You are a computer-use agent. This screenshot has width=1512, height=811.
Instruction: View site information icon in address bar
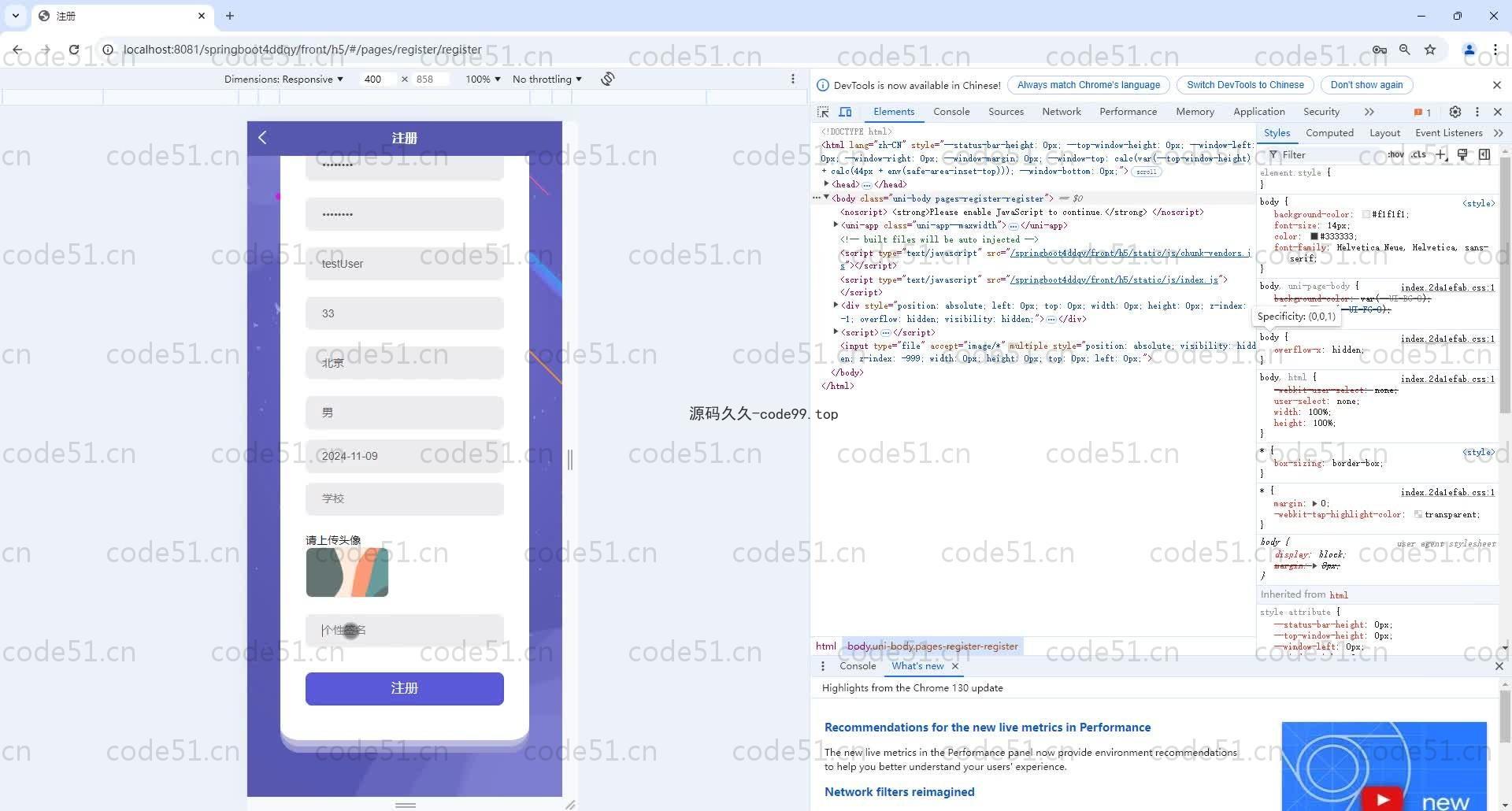pos(108,50)
